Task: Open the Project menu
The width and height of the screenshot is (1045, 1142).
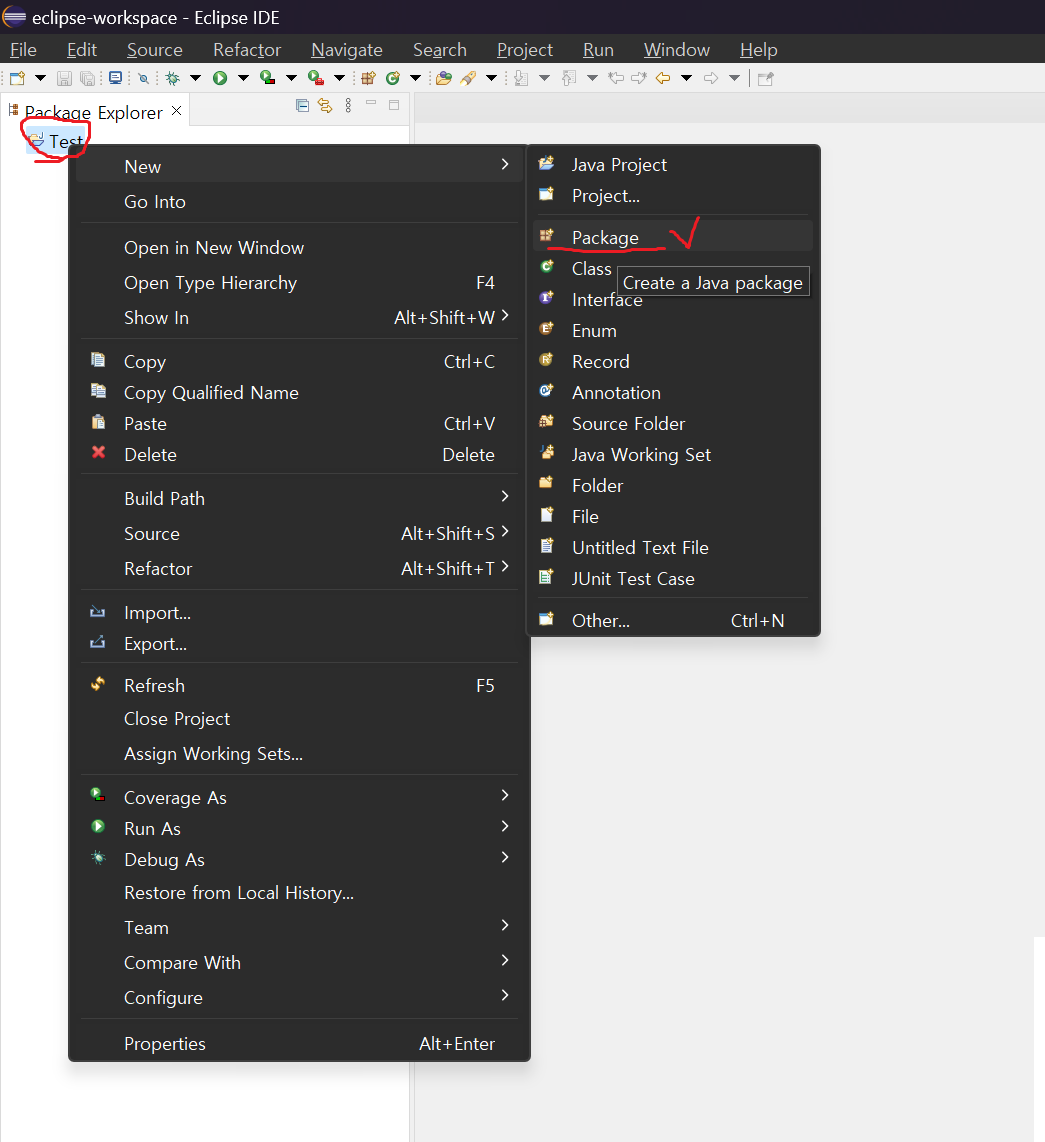Action: [524, 50]
